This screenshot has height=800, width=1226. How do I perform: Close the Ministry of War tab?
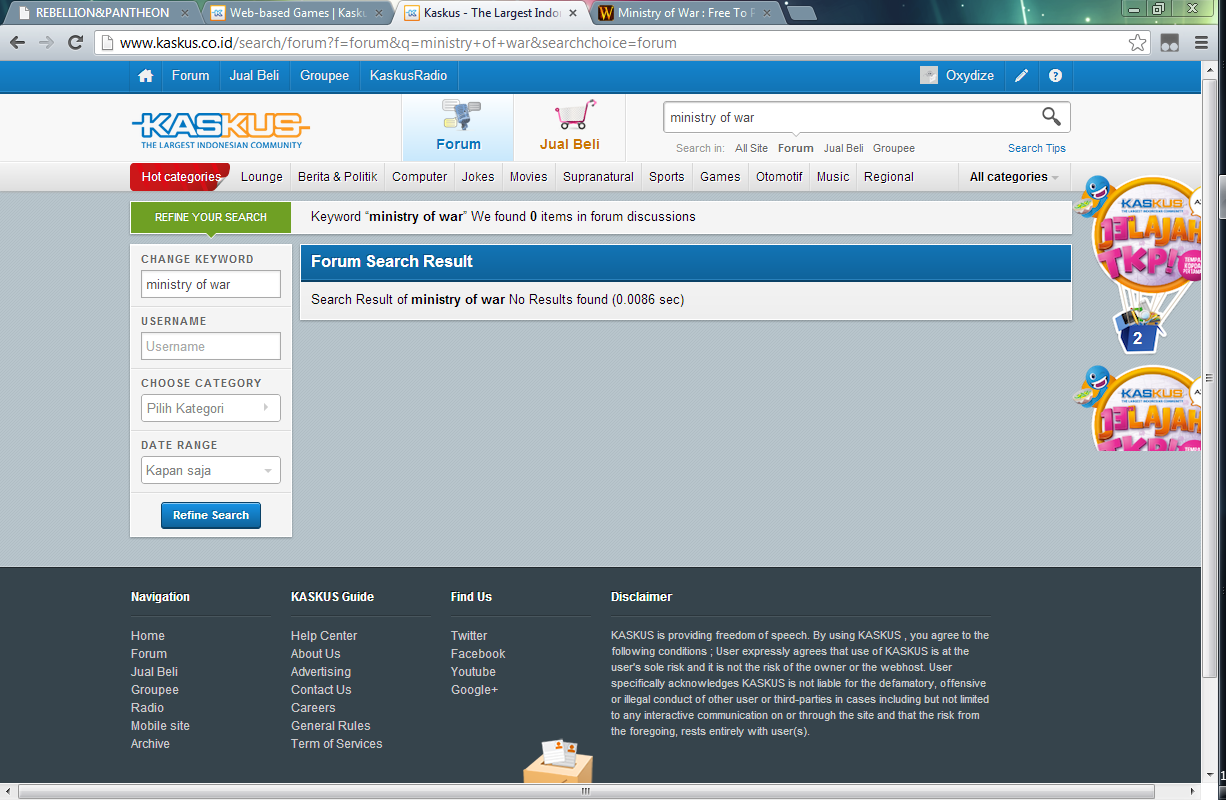click(767, 14)
